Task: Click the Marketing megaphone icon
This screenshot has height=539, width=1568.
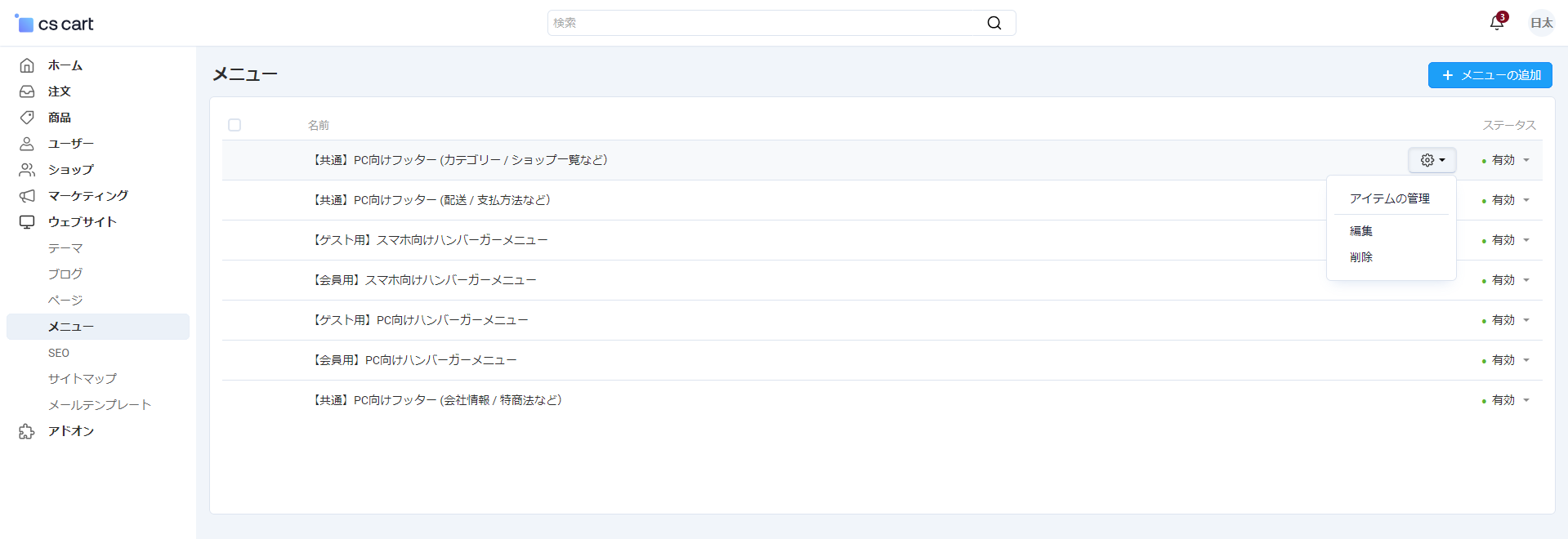Action: (x=27, y=196)
